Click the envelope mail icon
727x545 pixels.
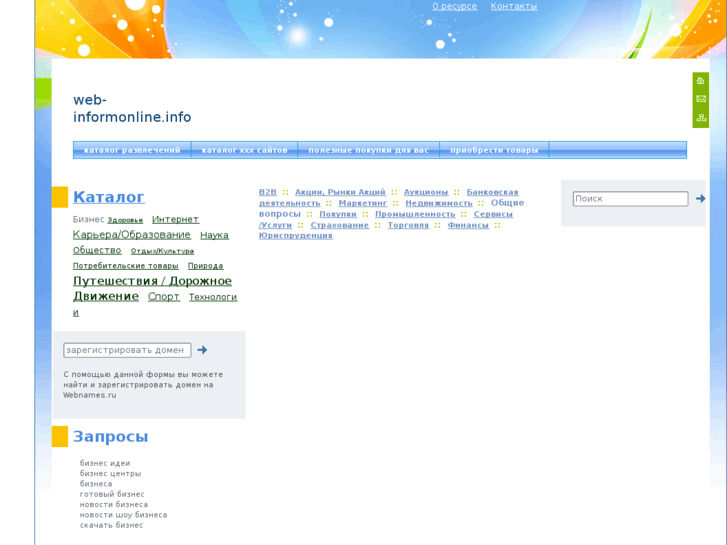click(701, 99)
